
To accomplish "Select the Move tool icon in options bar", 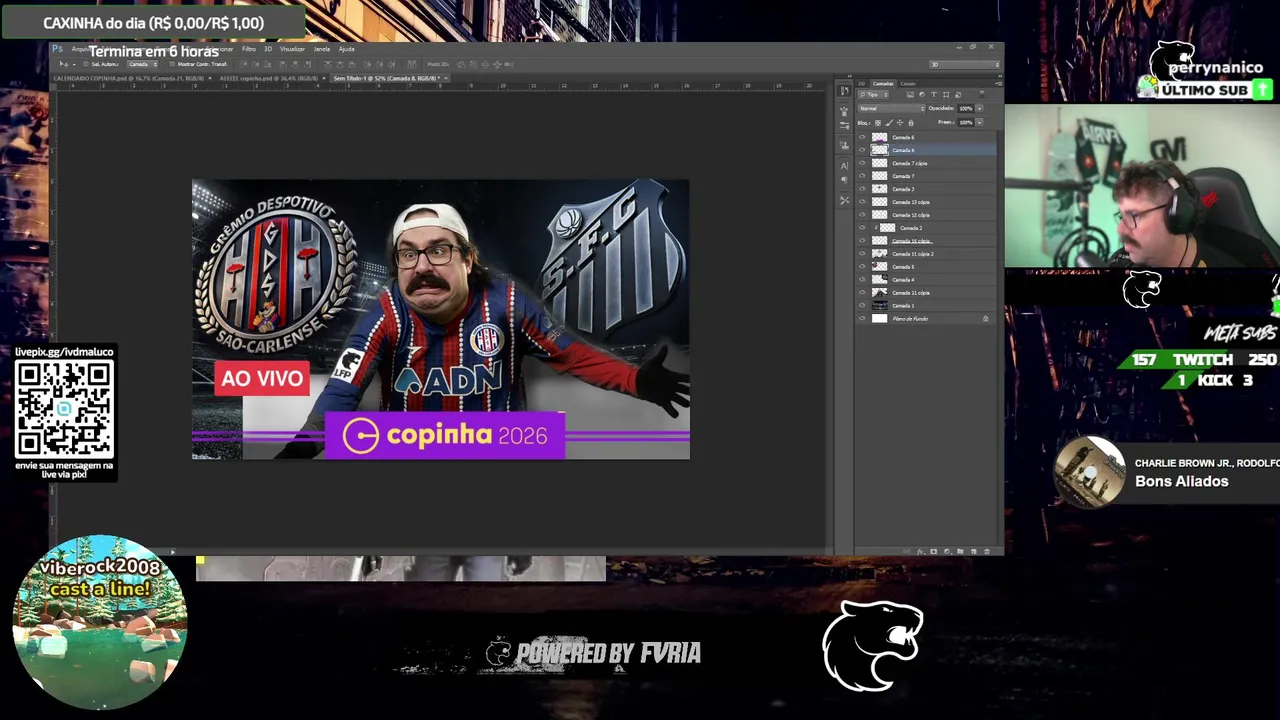I will (x=64, y=64).
